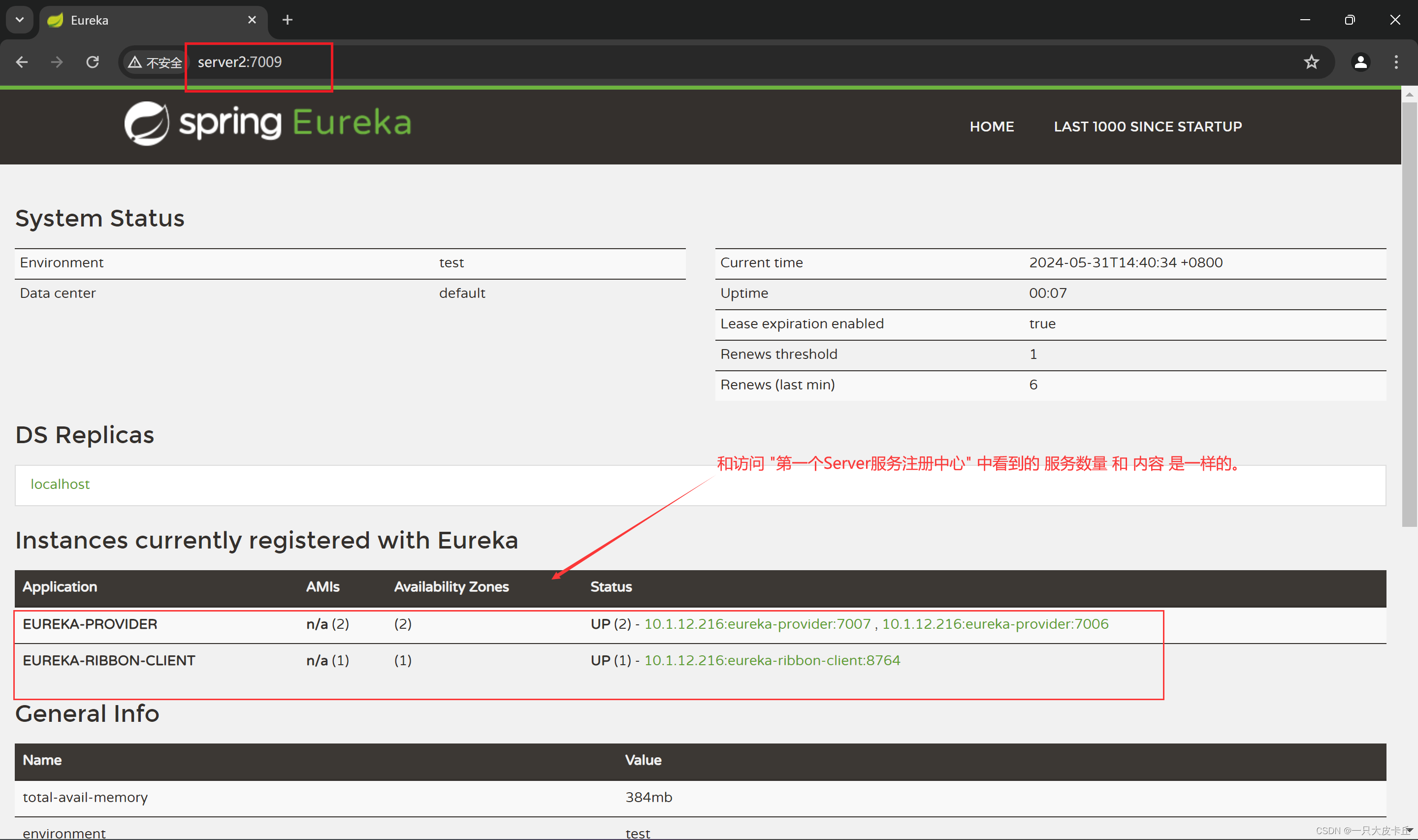Restore down the browser window
Image resolution: width=1418 pixels, height=840 pixels.
[x=1350, y=20]
